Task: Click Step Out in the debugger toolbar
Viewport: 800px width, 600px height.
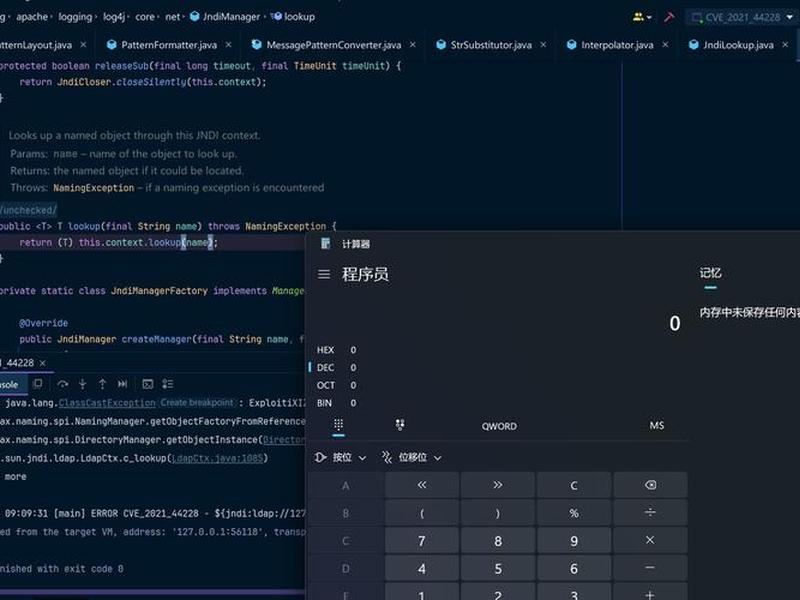Action: [x=103, y=384]
